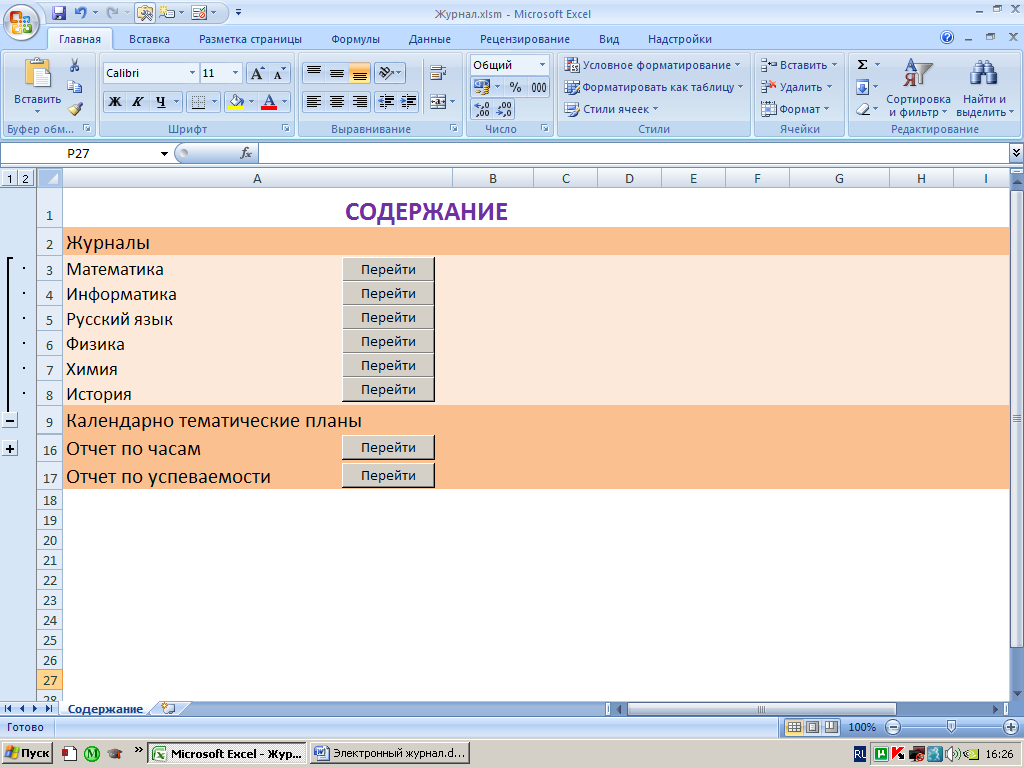
Task: Click the center text alignment icon
Action: [337, 102]
